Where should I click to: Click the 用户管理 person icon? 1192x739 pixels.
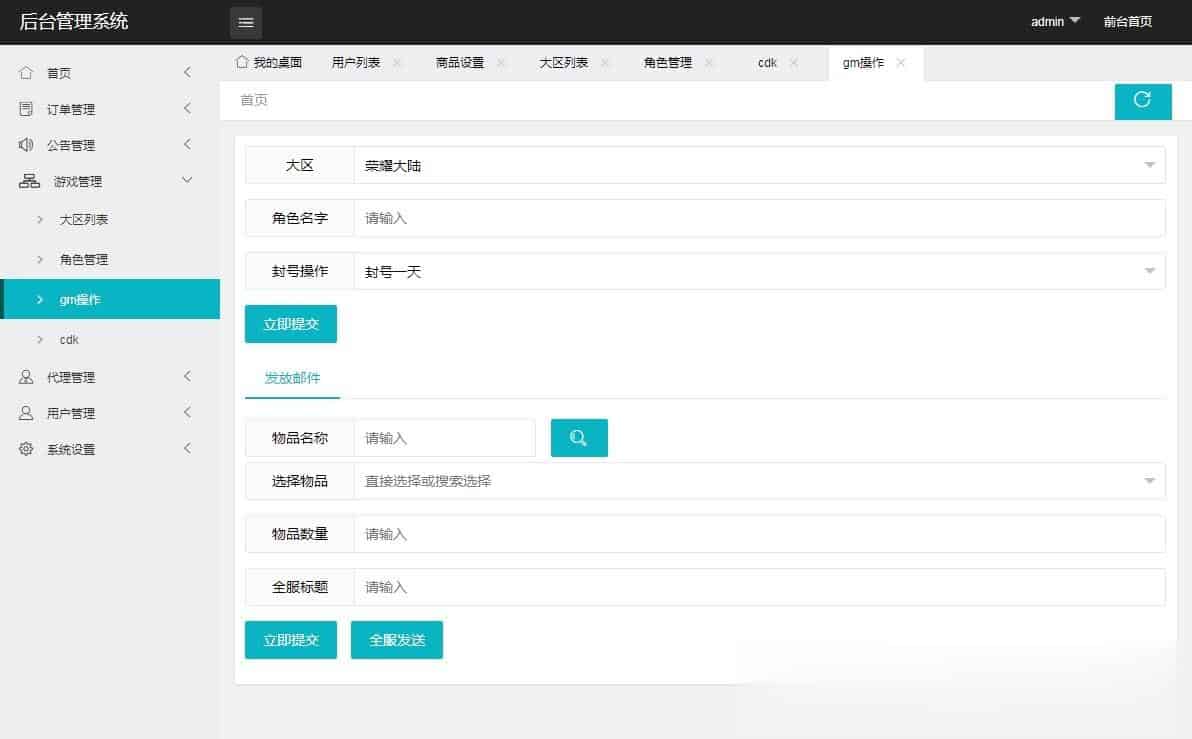click(26, 413)
